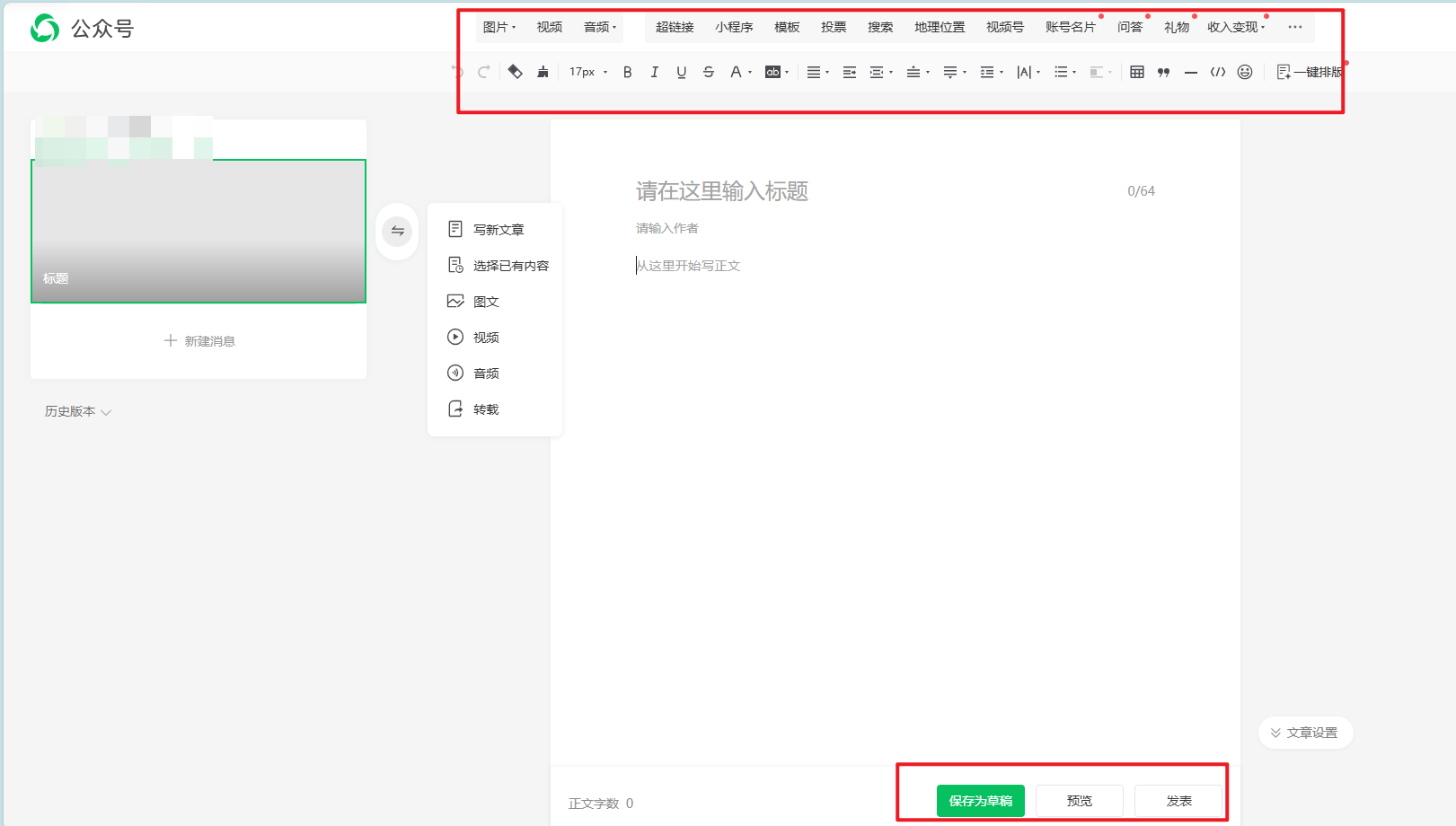
Task: Apply underline formatting
Action: click(681, 72)
